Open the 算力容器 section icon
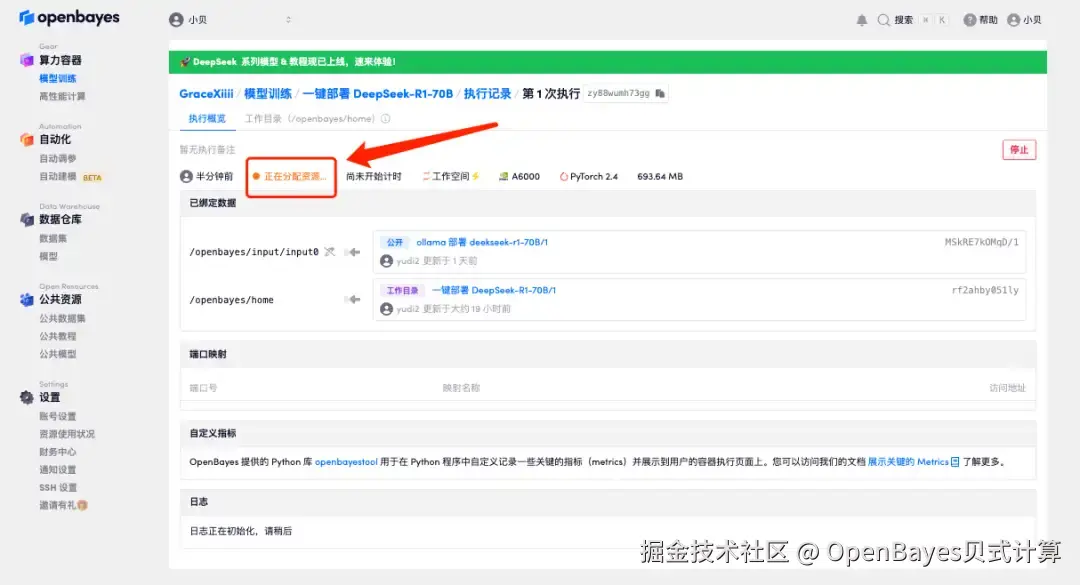Image resolution: width=1080 pixels, height=585 pixels. coord(27,60)
